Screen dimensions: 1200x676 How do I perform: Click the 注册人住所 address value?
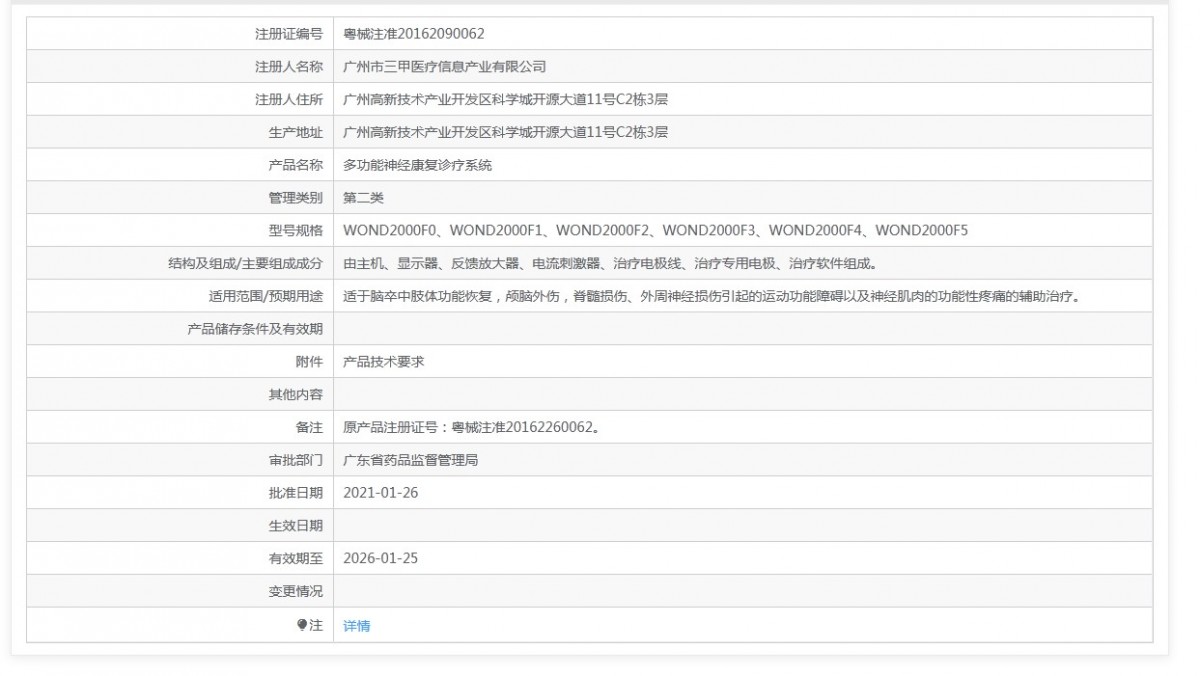pos(505,100)
